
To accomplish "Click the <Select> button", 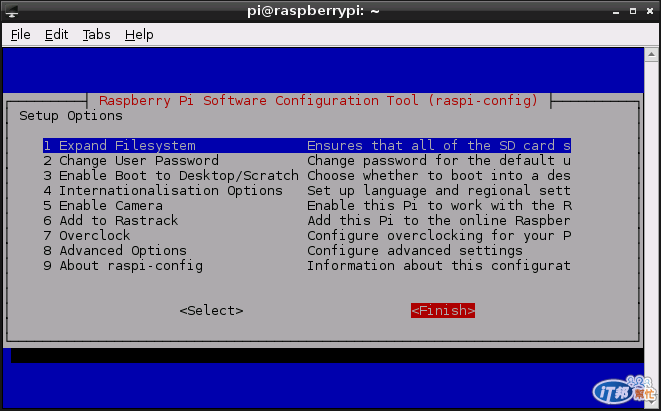I will pos(211,311).
